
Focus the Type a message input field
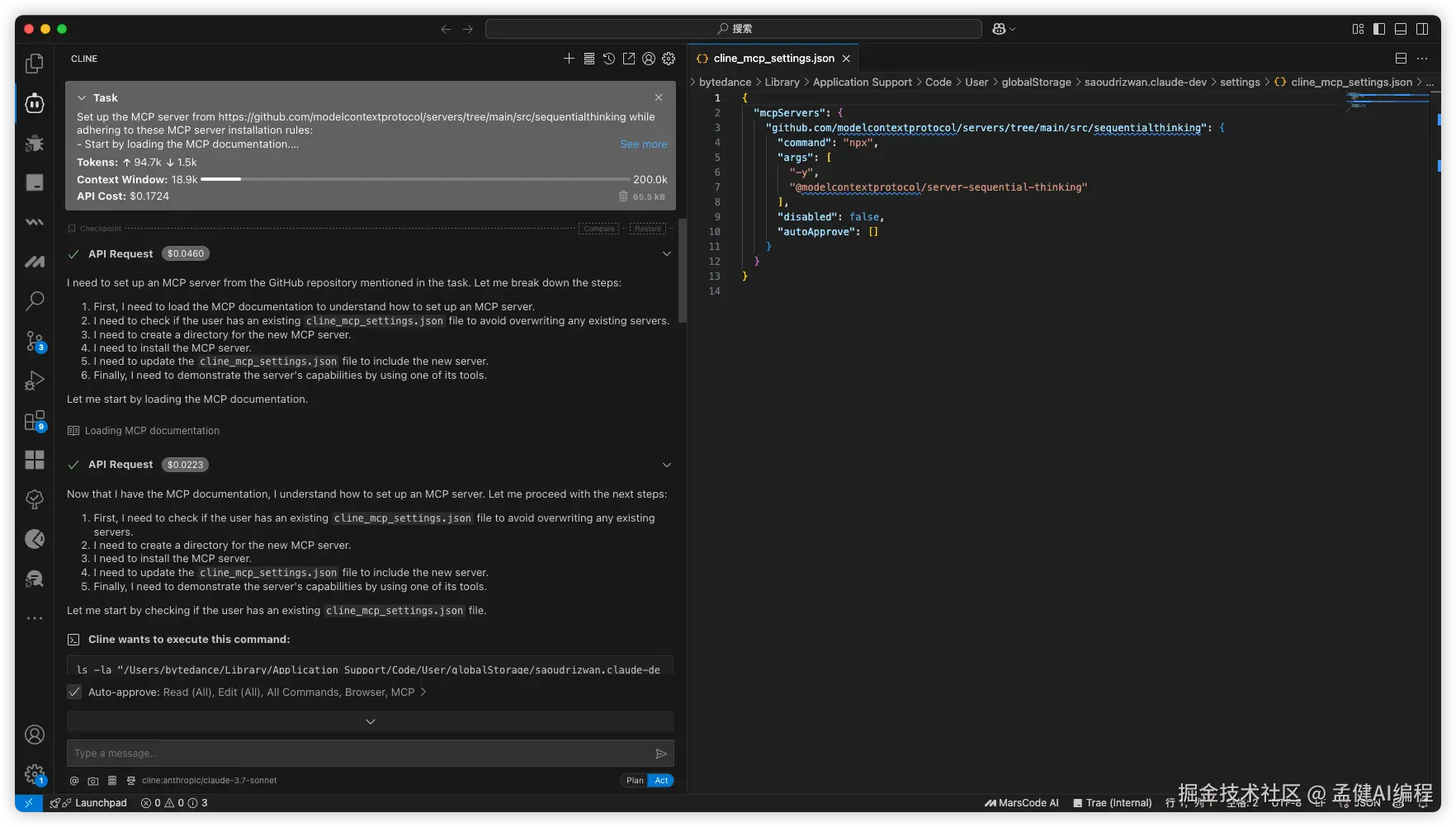[x=360, y=754]
